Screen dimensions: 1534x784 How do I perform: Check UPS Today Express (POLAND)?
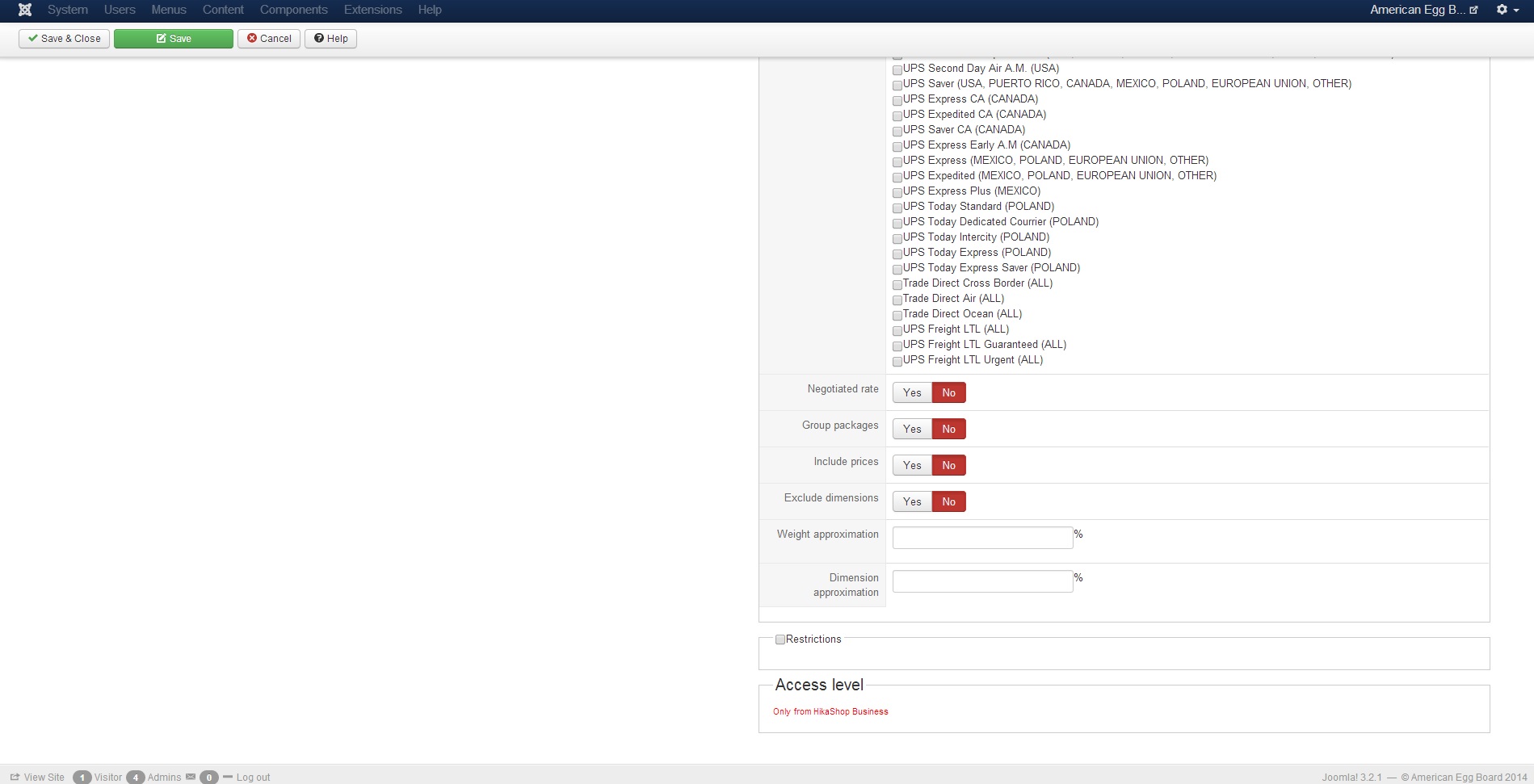897,254
